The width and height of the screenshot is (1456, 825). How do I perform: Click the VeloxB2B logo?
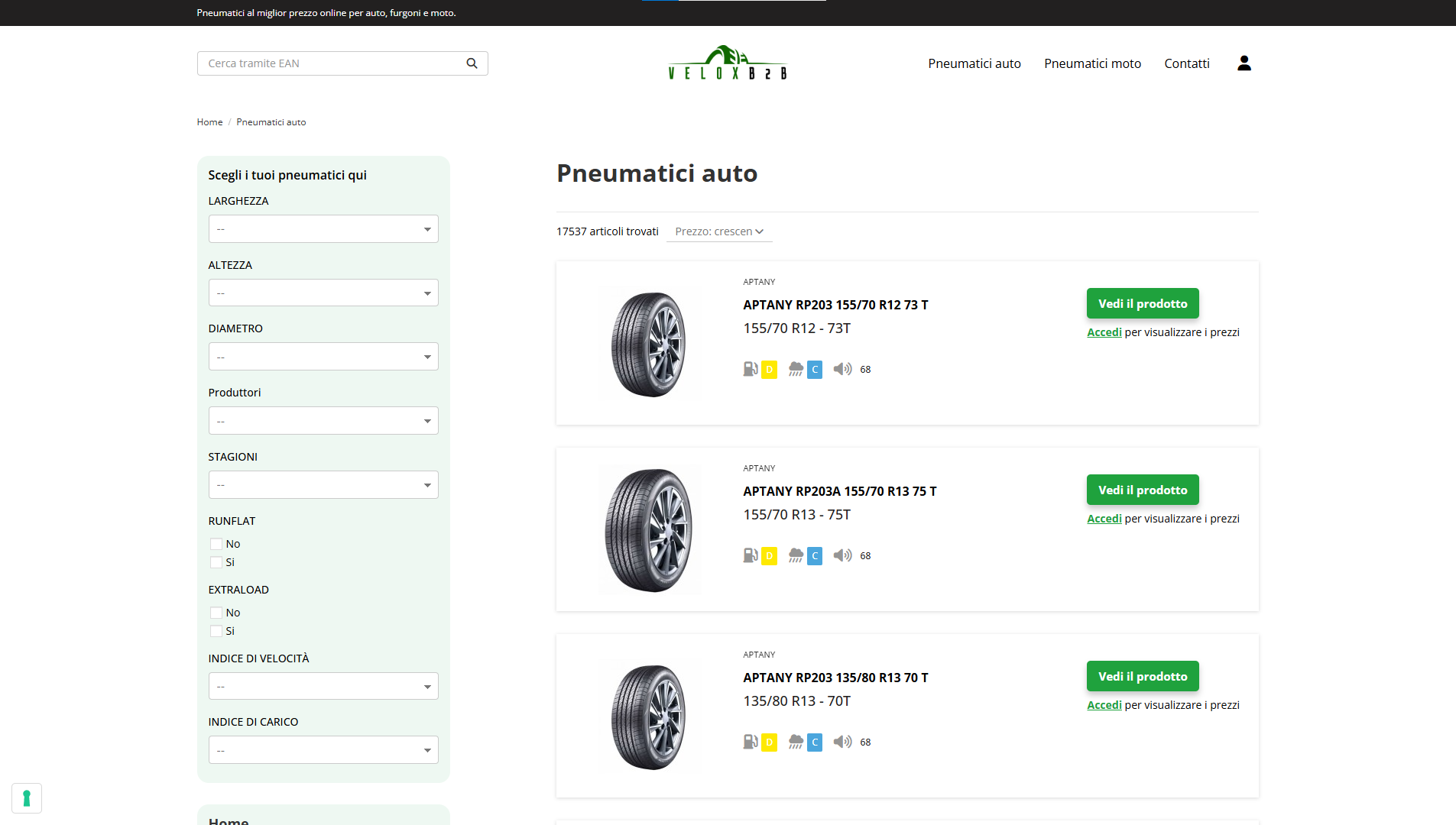(727, 62)
